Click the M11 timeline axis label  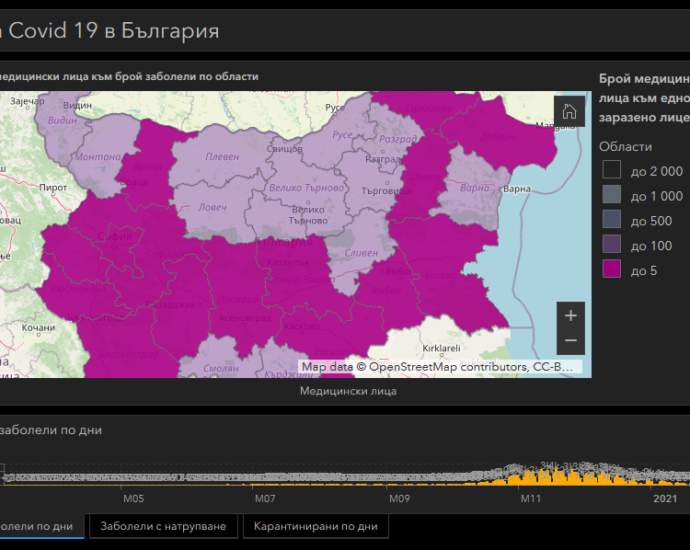pyautogui.click(x=531, y=498)
